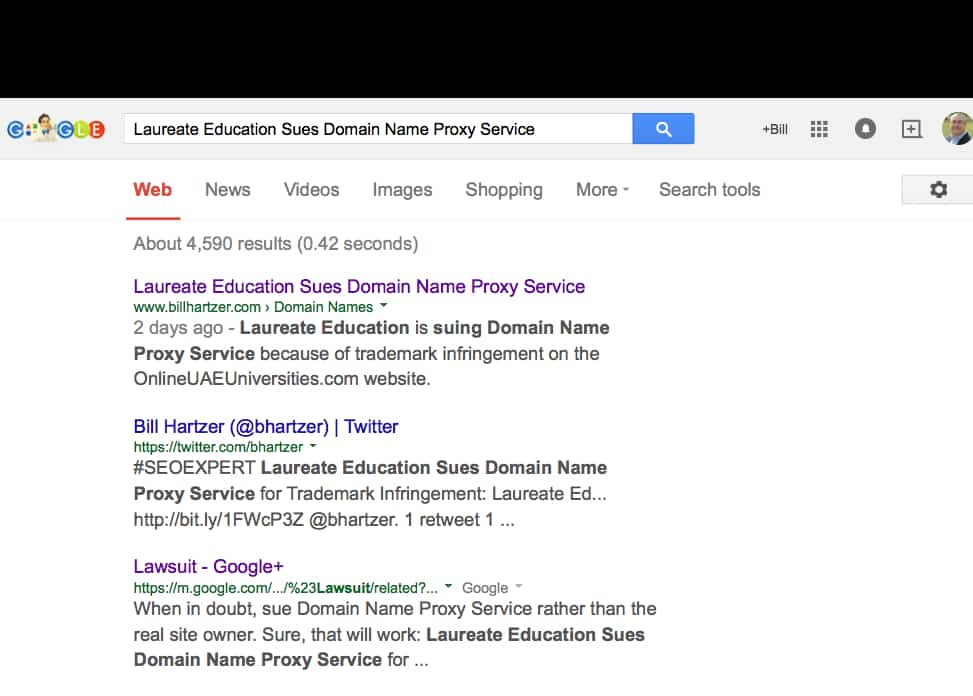The width and height of the screenshot is (973, 696).
Task: Expand m.google.com URL dropdown arrow
Action: point(449,586)
